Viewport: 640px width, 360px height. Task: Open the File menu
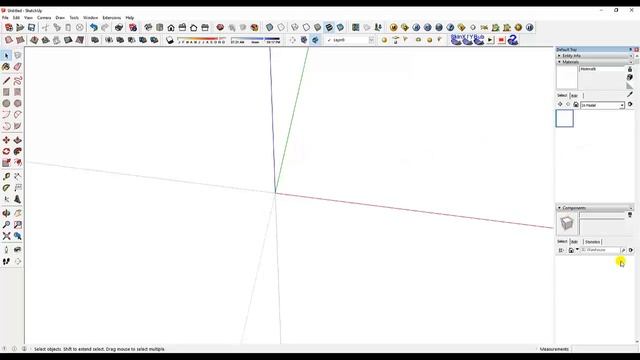point(5,18)
